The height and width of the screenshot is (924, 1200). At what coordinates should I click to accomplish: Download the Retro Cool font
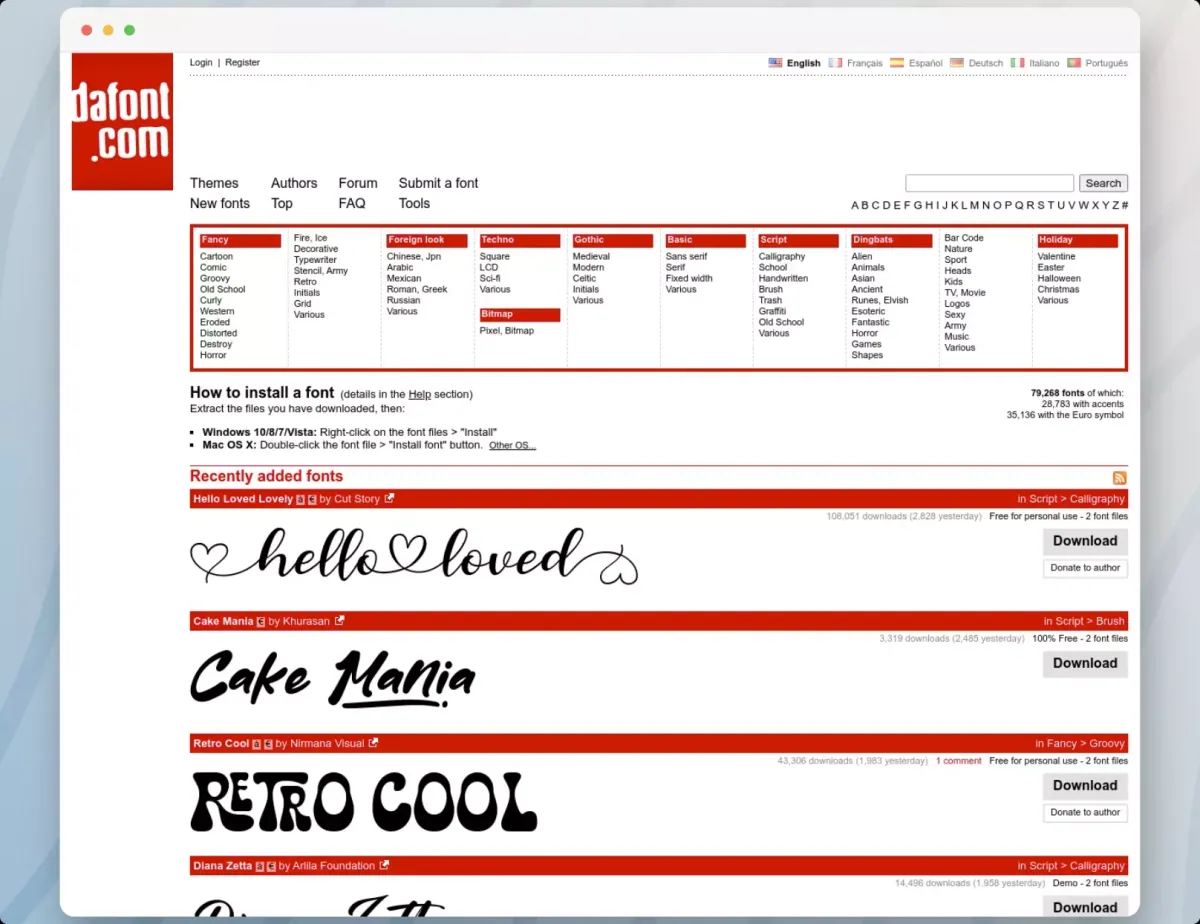click(1085, 786)
